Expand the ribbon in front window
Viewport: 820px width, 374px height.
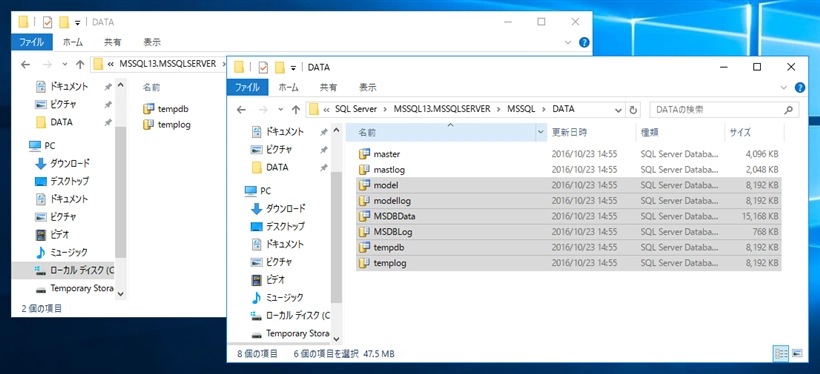click(784, 87)
